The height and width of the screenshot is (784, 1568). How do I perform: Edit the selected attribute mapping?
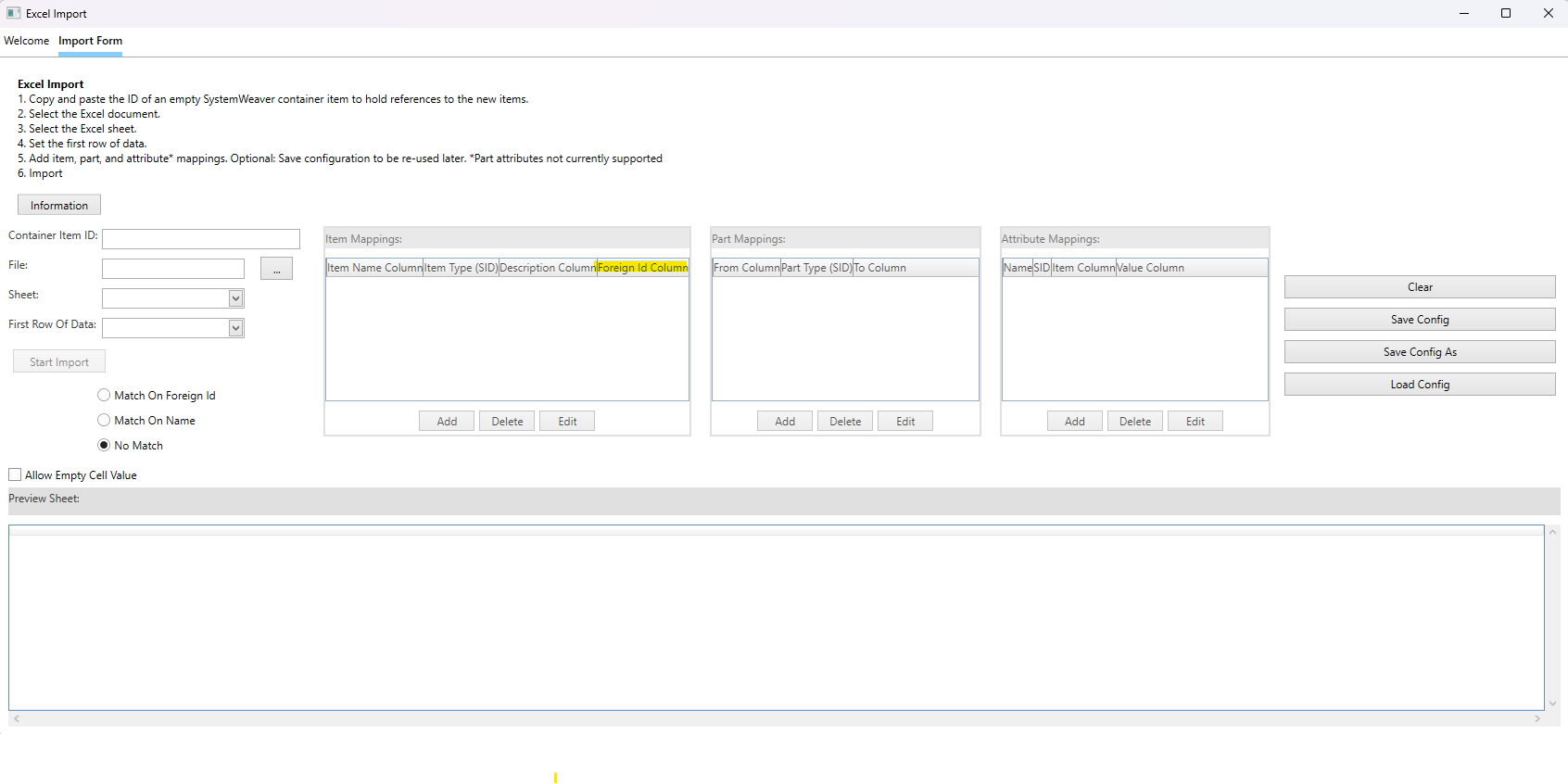1195,421
